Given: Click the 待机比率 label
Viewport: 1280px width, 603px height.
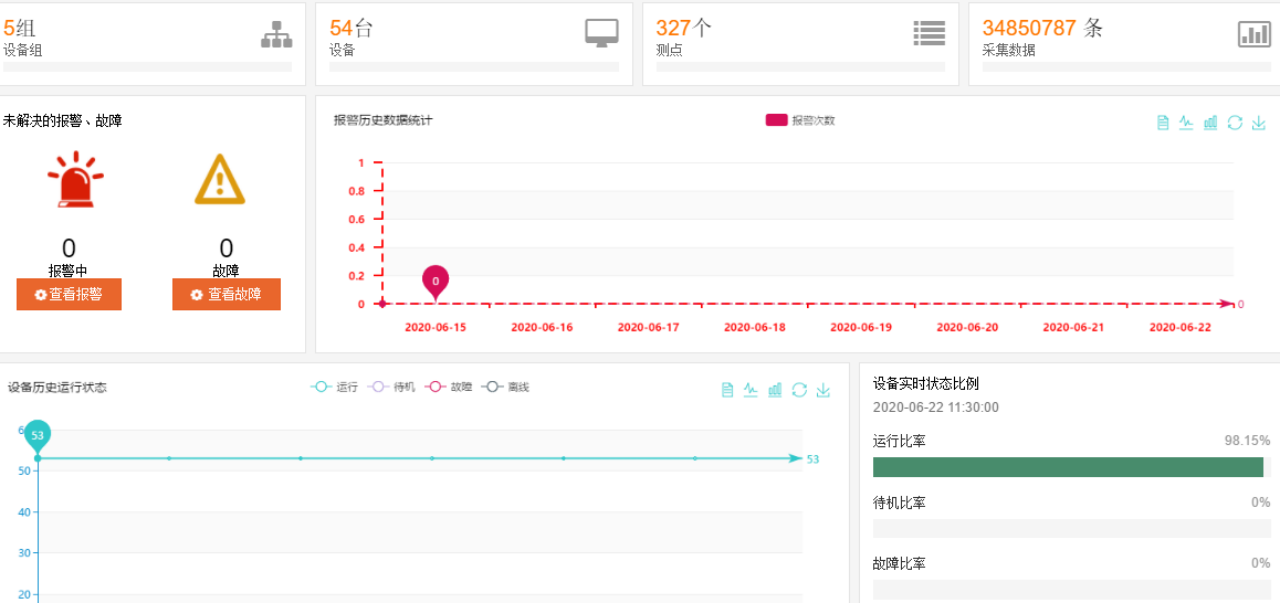Looking at the screenshot, I should (899, 502).
